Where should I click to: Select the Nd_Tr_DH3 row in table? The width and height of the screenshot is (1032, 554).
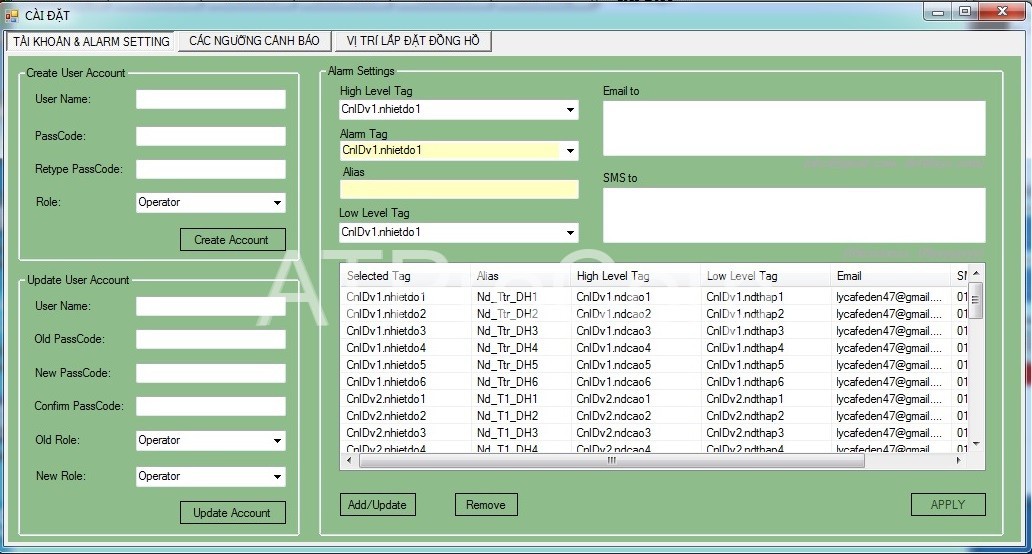(507, 331)
